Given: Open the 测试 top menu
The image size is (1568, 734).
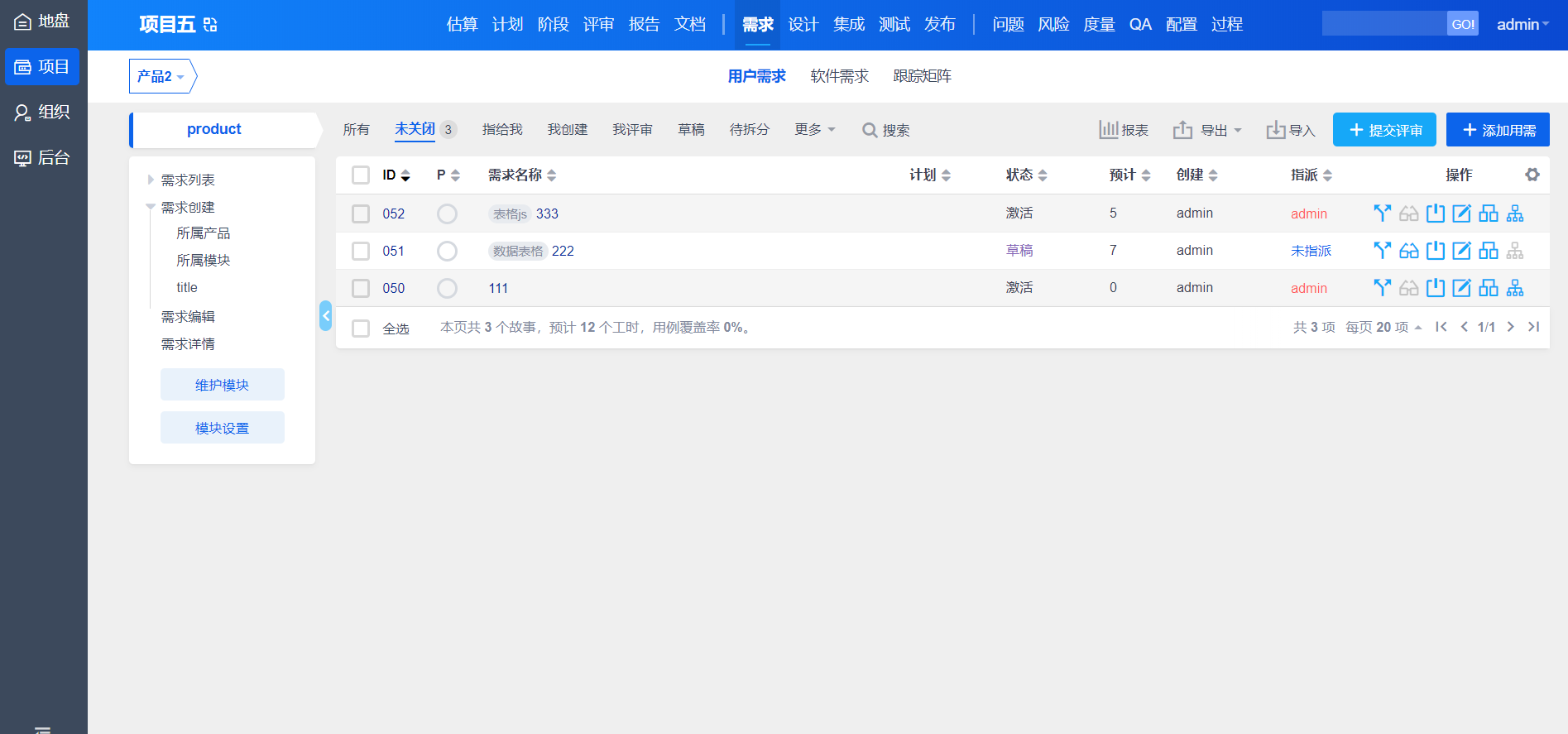Looking at the screenshot, I should pos(894,24).
